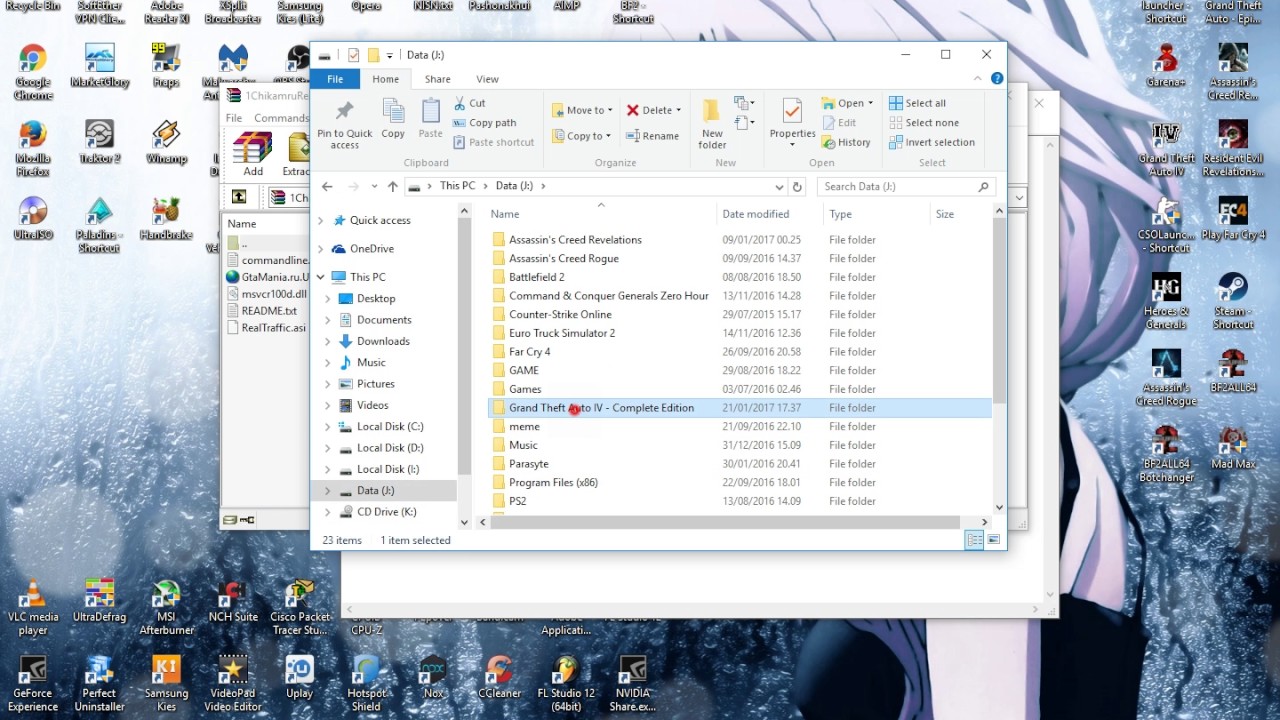Switch to large icons view layout
Viewport: 1280px width, 720px height.
click(993, 540)
